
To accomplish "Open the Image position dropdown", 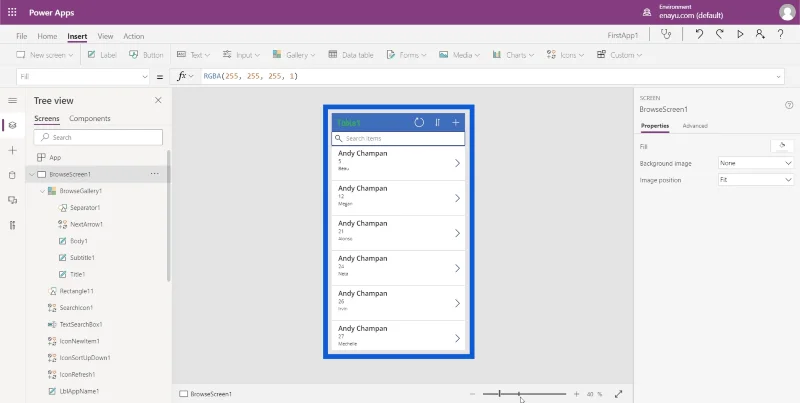I will click(x=756, y=180).
